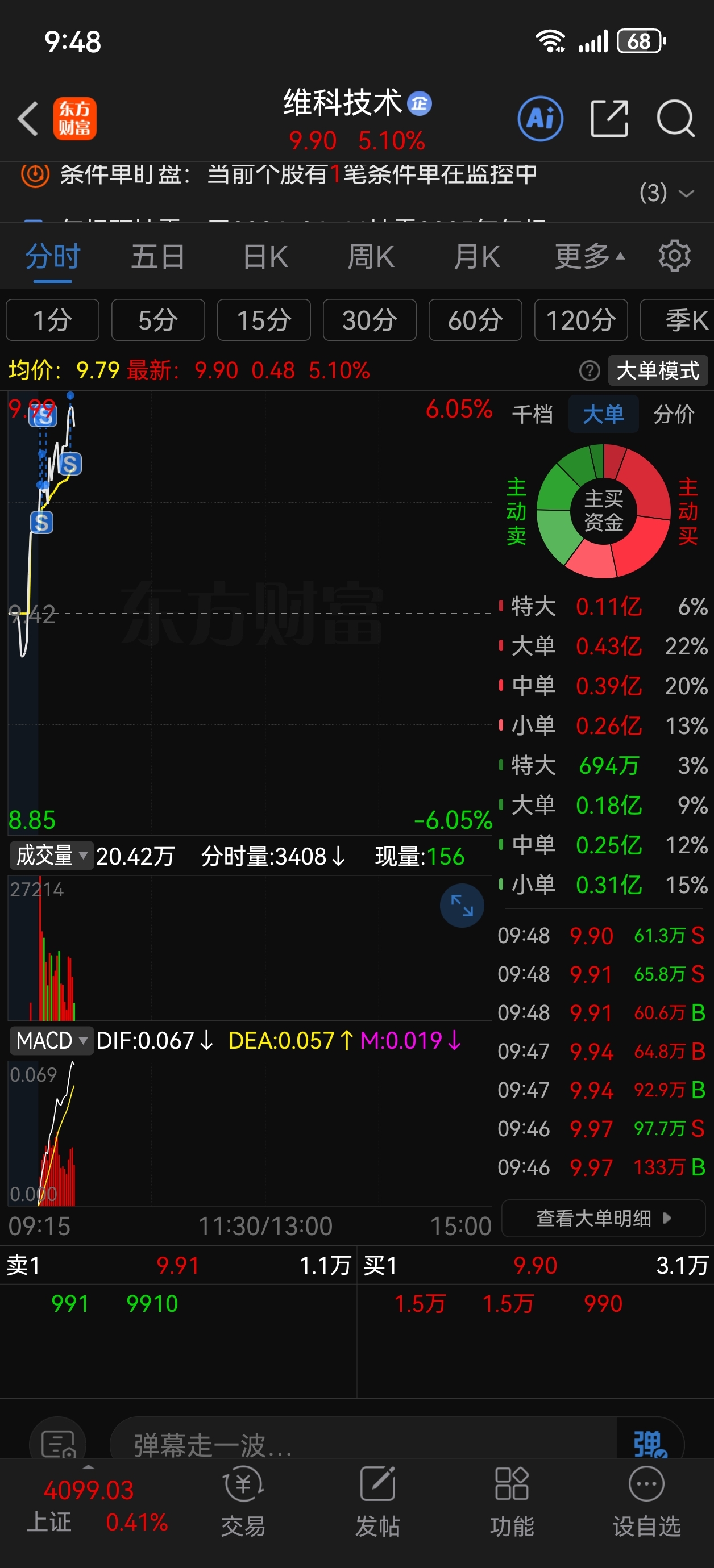This screenshot has width=714, height=1568.
Task: Open the 功能 functions icon
Action: pos(512,1502)
